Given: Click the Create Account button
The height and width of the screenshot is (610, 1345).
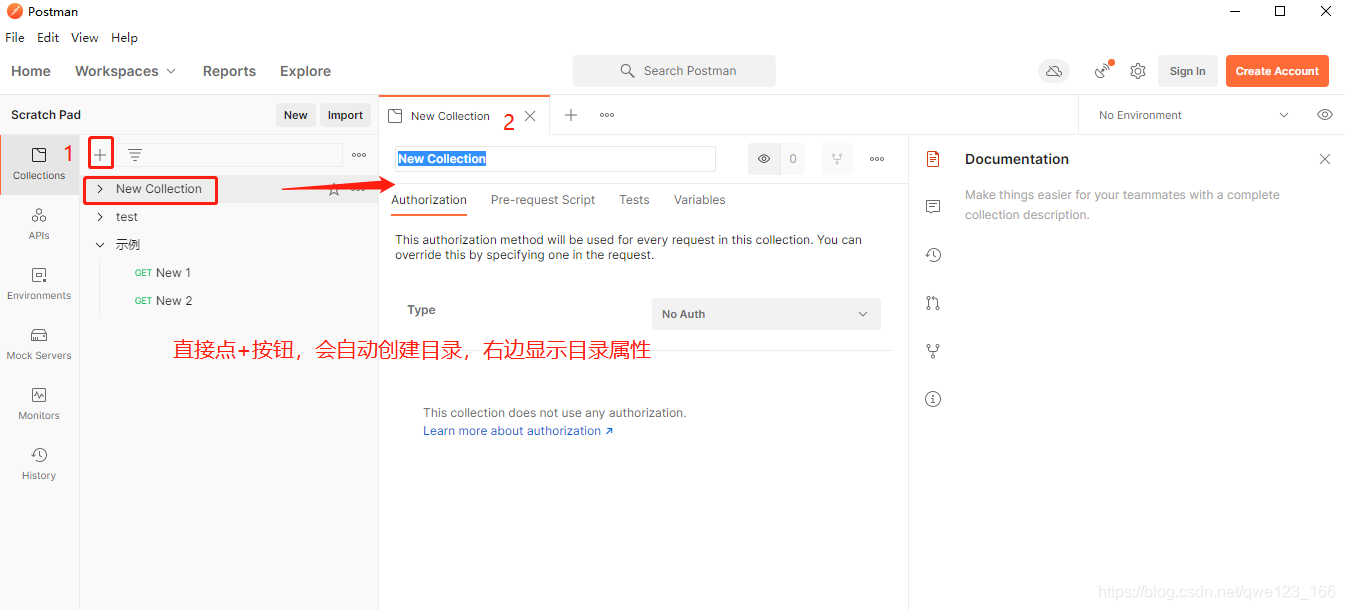Looking at the screenshot, I should pyautogui.click(x=1277, y=71).
